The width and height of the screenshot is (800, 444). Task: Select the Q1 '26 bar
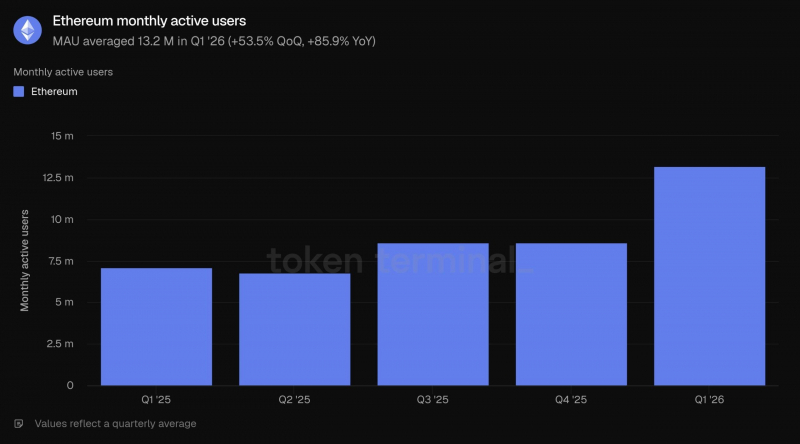(710, 276)
